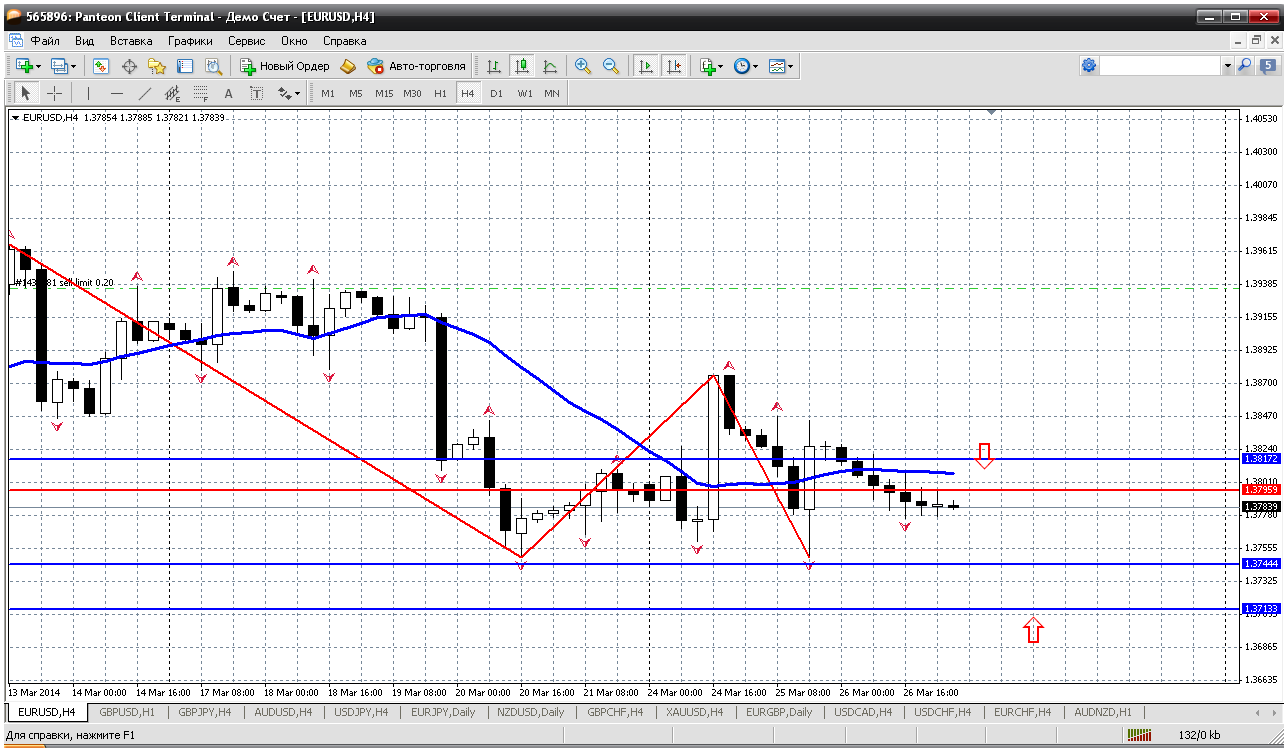Click the Новый Ордер button
Screen dimensions: 1288x748
pyautogui.click(x=285, y=66)
